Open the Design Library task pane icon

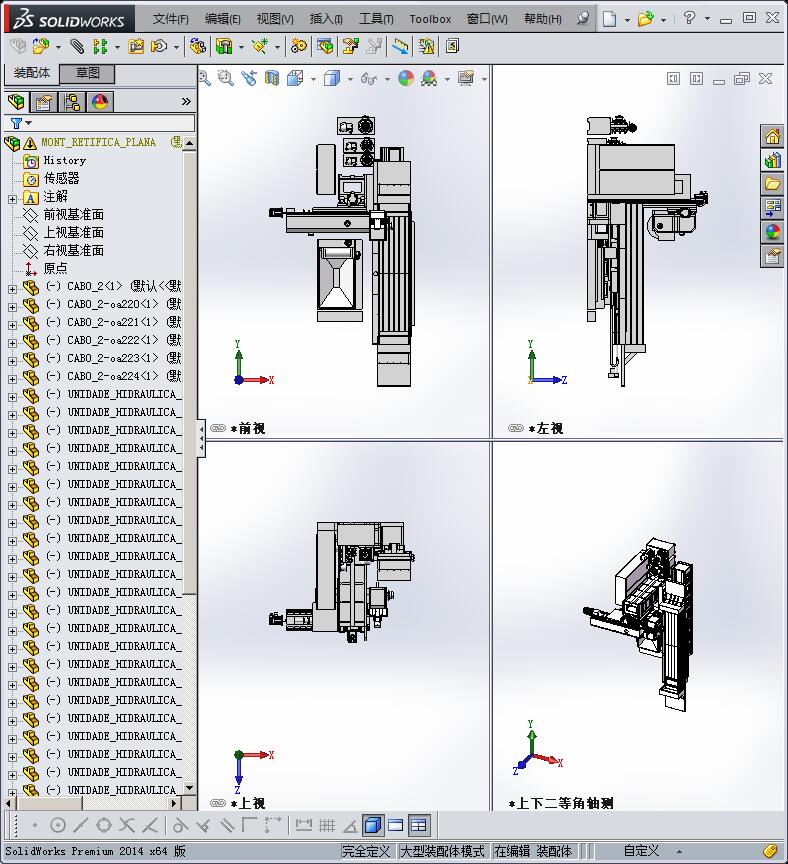(x=773, y=160)
